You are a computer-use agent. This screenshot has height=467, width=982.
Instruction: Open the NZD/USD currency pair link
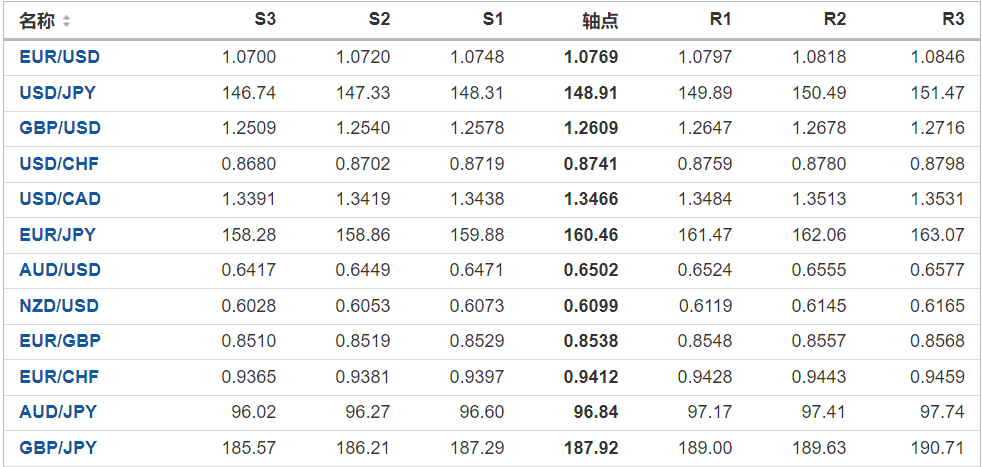[x=60, y=306]
